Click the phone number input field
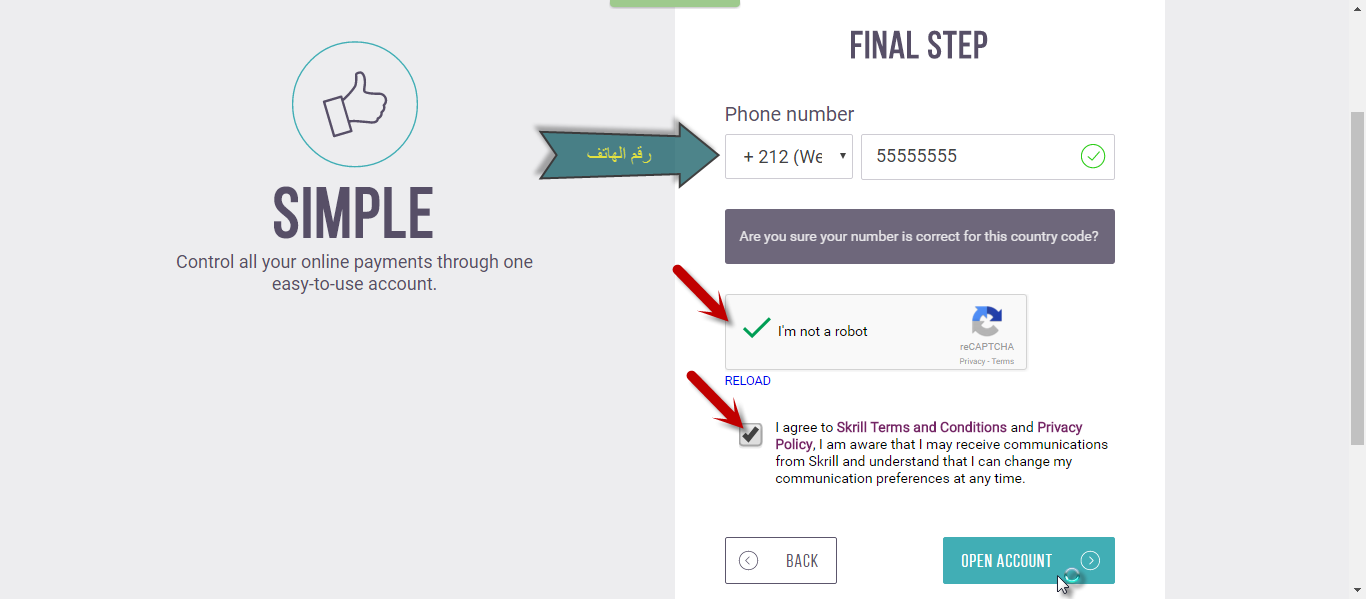This screenshot has height=599, width=1366. click(988, 157)
